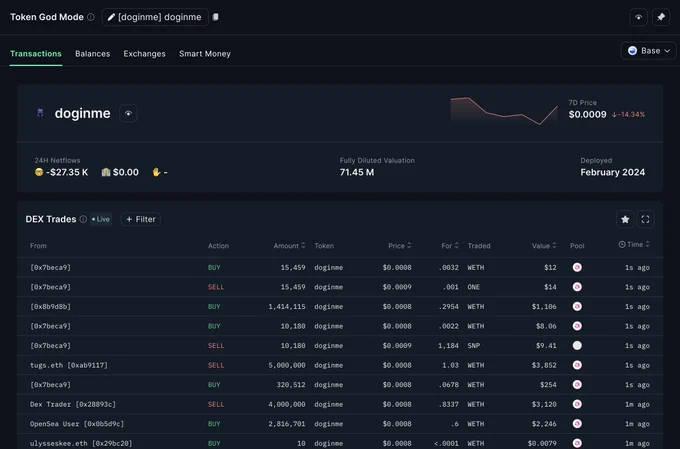Open the Smart Money tab

(x=205, y=54)
